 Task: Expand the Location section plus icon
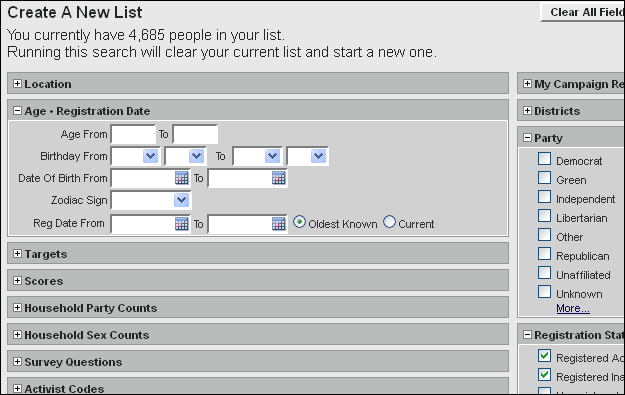(17, 84)
